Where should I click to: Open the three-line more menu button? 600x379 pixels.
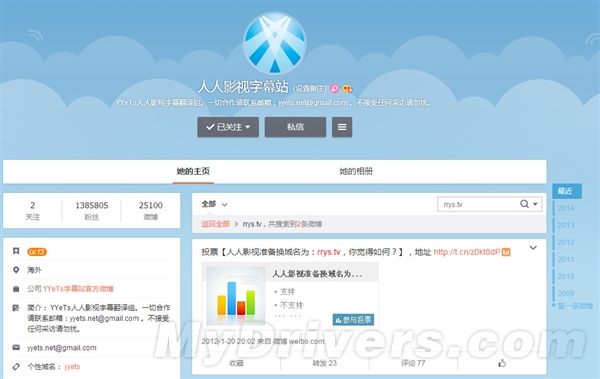[342, 127]
